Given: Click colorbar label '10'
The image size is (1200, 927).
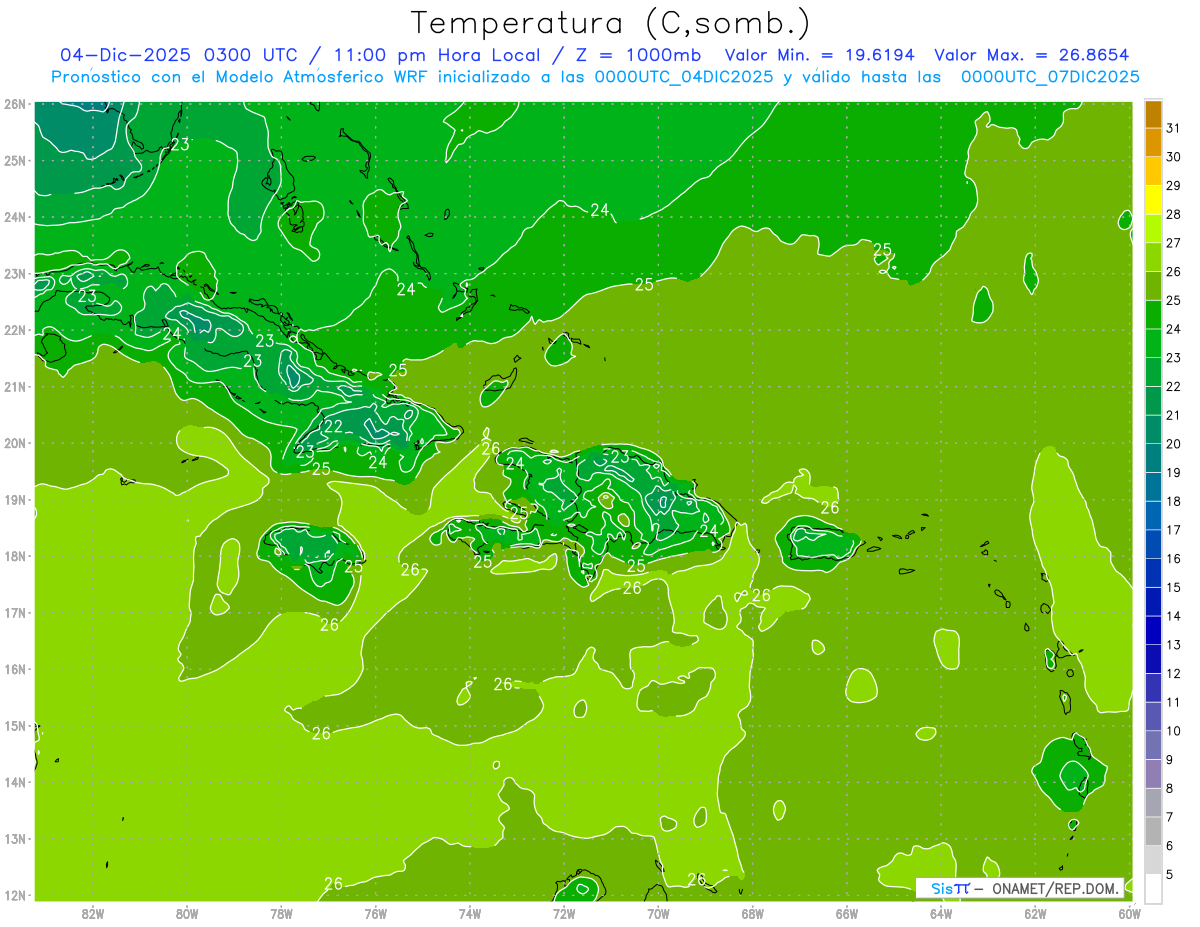Looking at the screenshot, I should tap(1173, 731).
